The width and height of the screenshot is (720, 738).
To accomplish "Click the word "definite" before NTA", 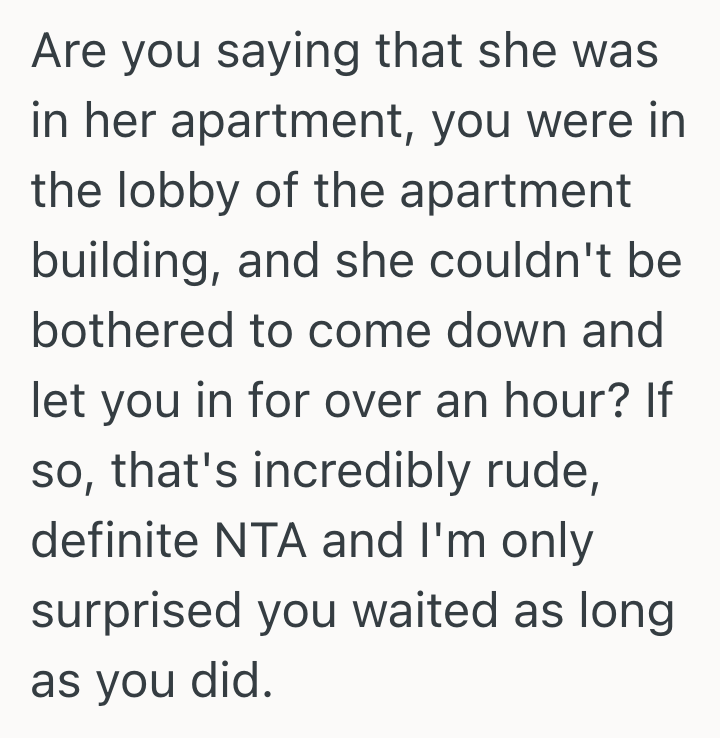I will click(x=117, y=541).
